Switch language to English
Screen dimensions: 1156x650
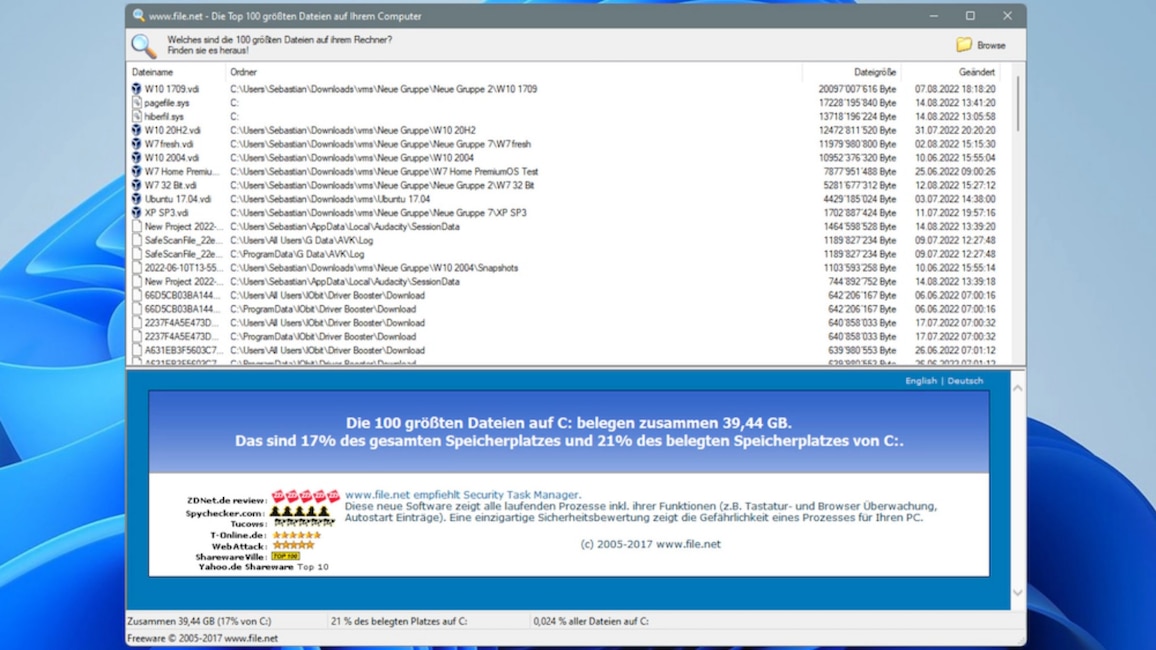921,381
